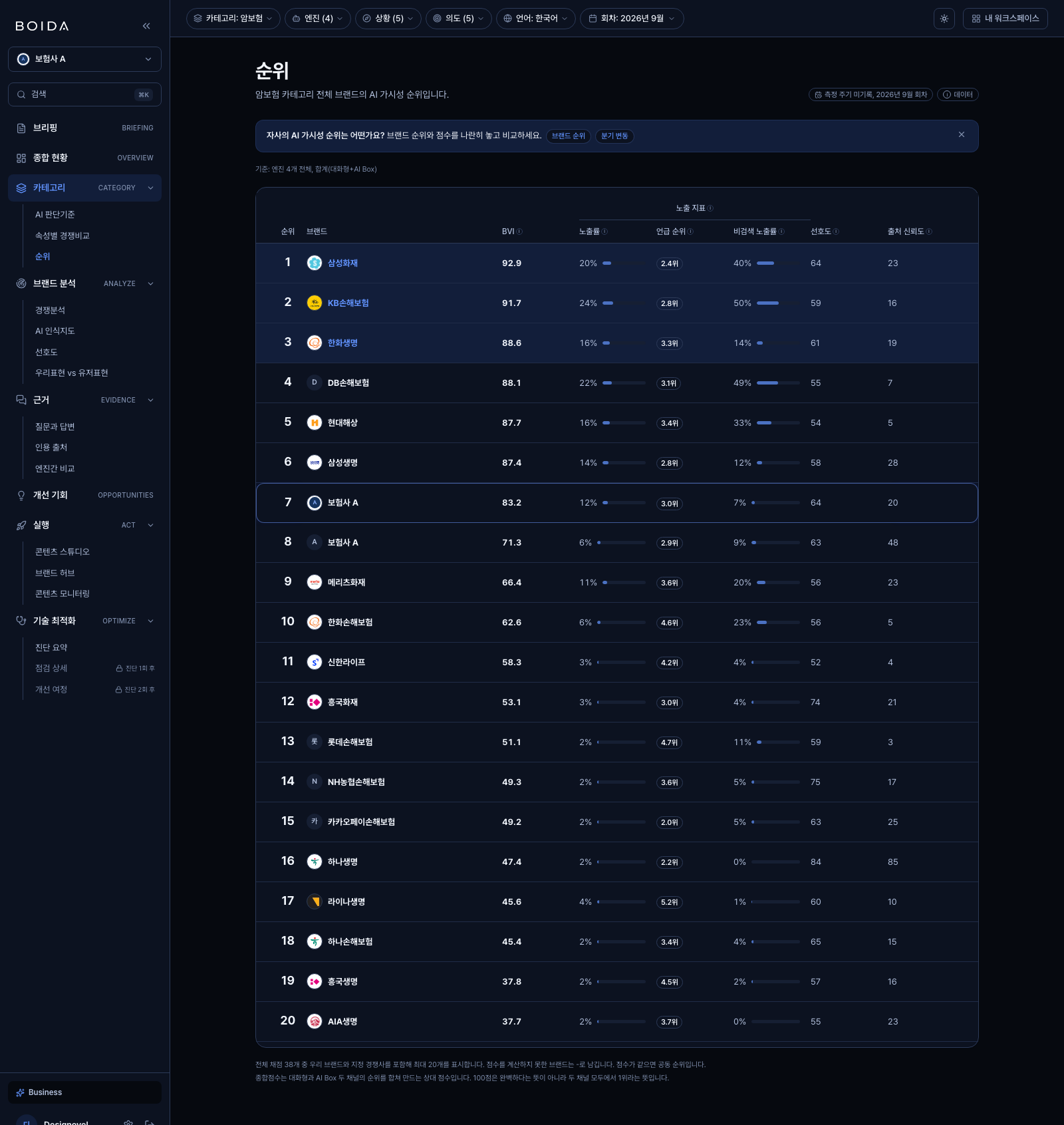Click the magnifier icon in the search box
Image resolution: width=1064 pixels, height=1125 pixels.
click(x=21, y=94)
